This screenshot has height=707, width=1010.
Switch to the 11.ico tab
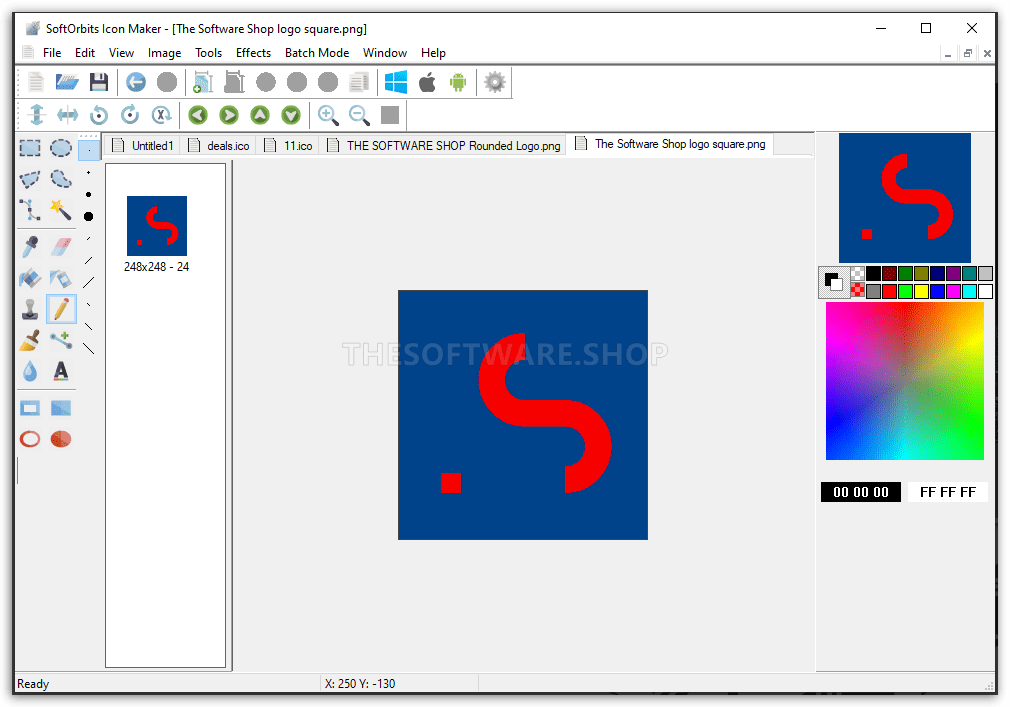(289, 146)
